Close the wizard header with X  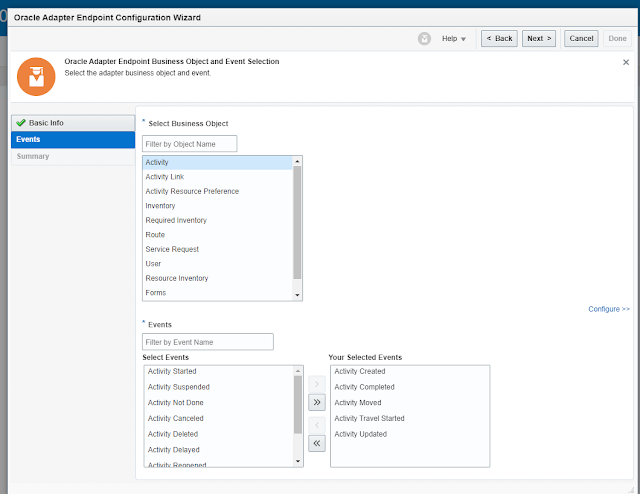(x=626, y=62)
